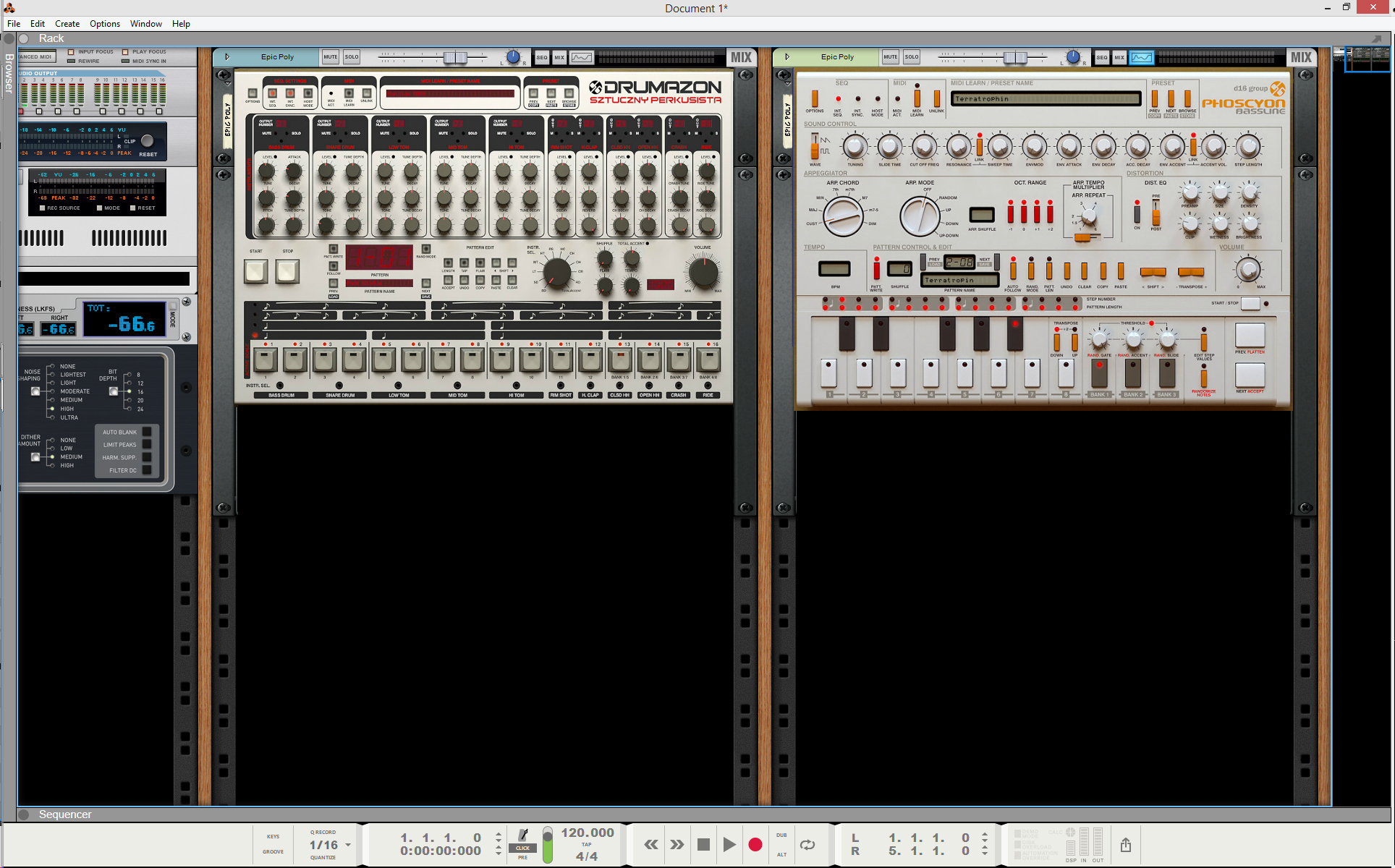Click the Phoscyon Next Accent button
Viewport: 1395px width, 868px height.
click(1250, 375)
